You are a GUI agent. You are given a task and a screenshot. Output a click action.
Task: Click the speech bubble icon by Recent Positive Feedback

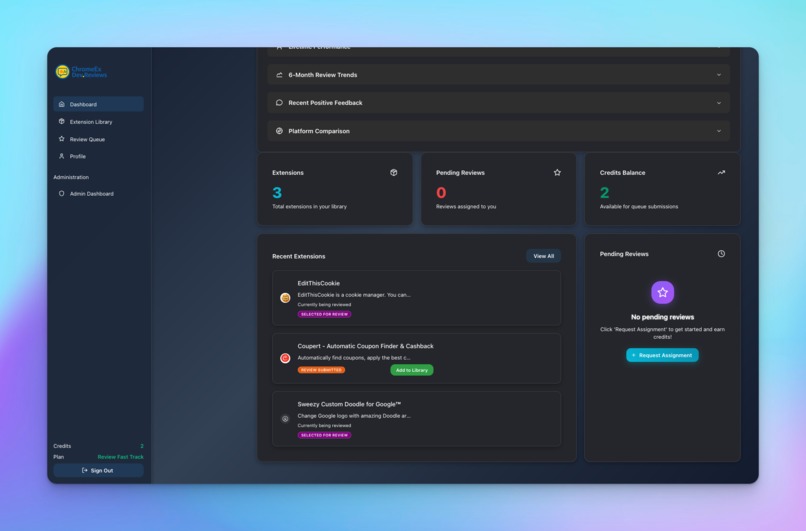click(279, 103)
